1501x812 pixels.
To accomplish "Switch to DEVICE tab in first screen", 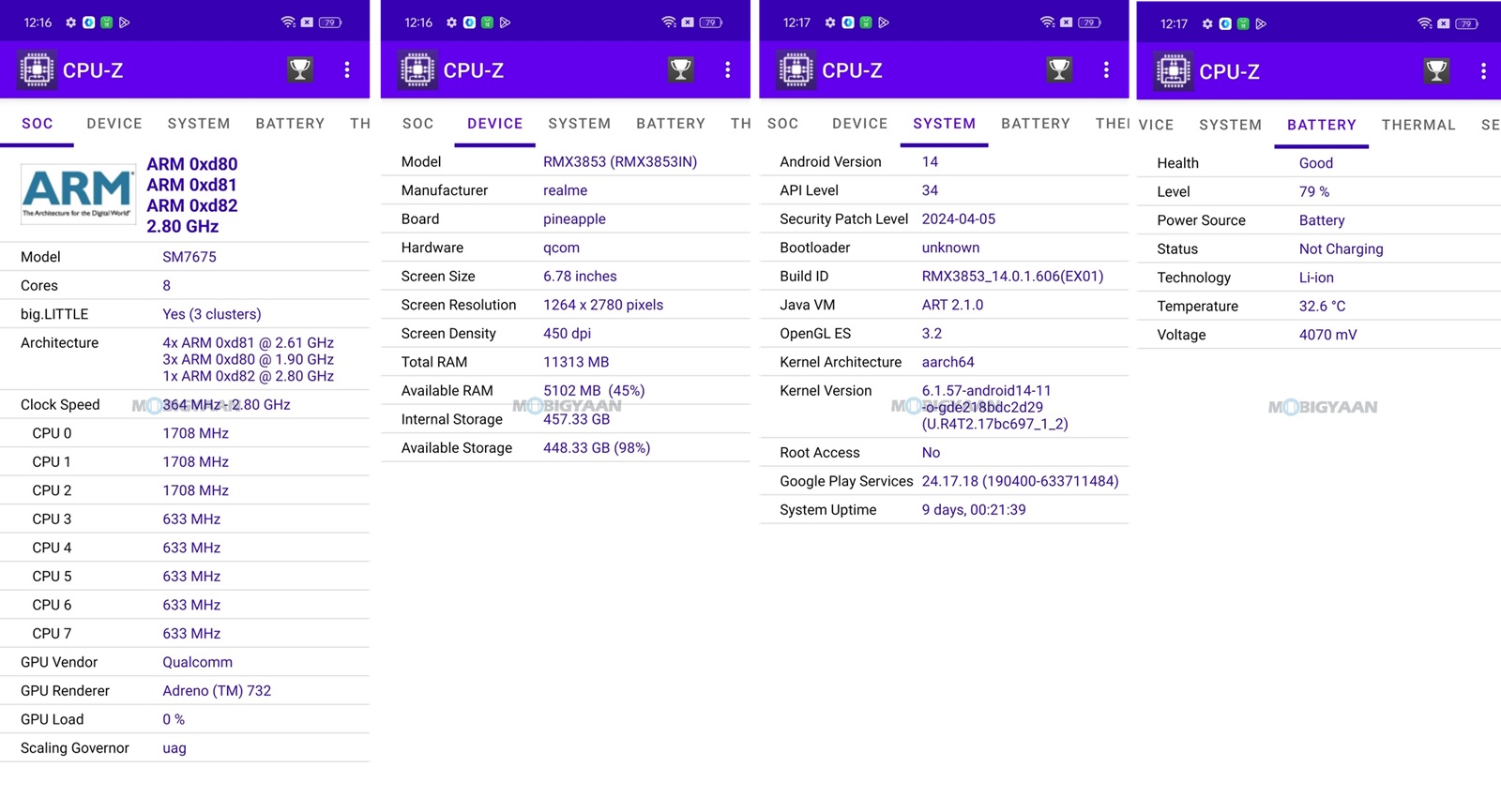I will point(114,124).
